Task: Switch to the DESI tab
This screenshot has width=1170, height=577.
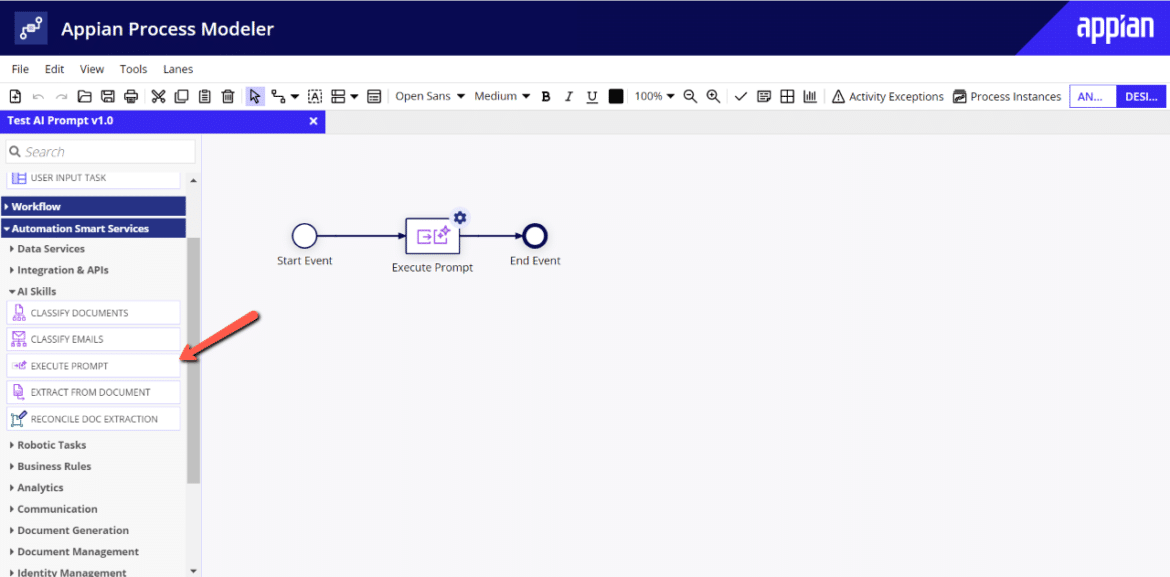Action: coord(1140,96)
